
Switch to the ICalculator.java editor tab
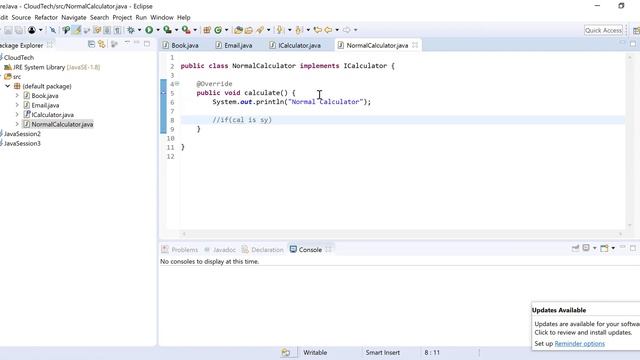click(x=295, y=45)
